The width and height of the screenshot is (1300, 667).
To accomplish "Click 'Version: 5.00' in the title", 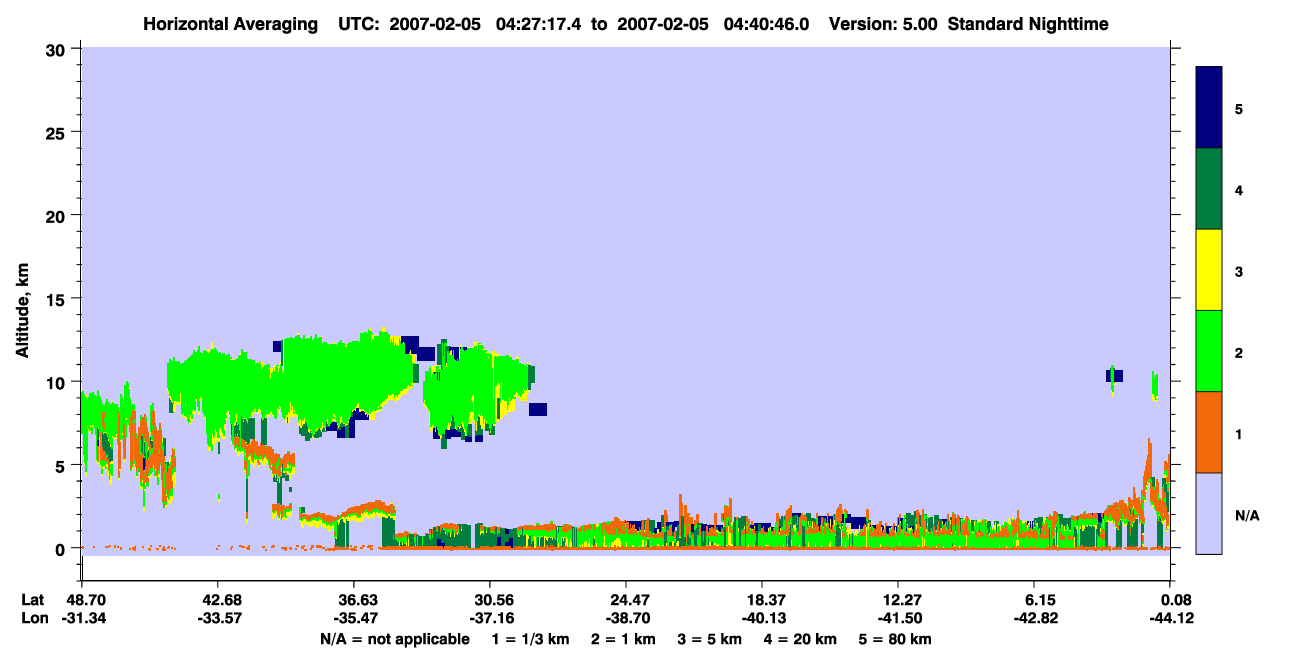I will pyautogui.click(x=883, y=23).
